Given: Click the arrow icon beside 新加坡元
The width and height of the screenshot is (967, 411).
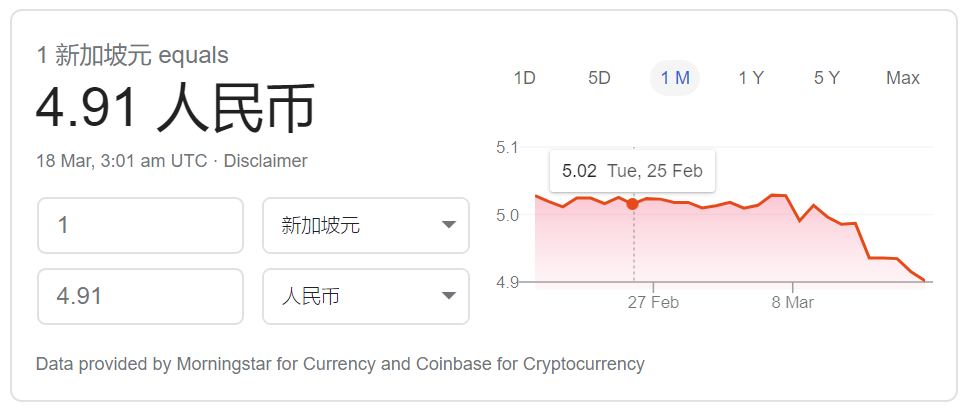Looking at the screenshot, I should 449,225.
